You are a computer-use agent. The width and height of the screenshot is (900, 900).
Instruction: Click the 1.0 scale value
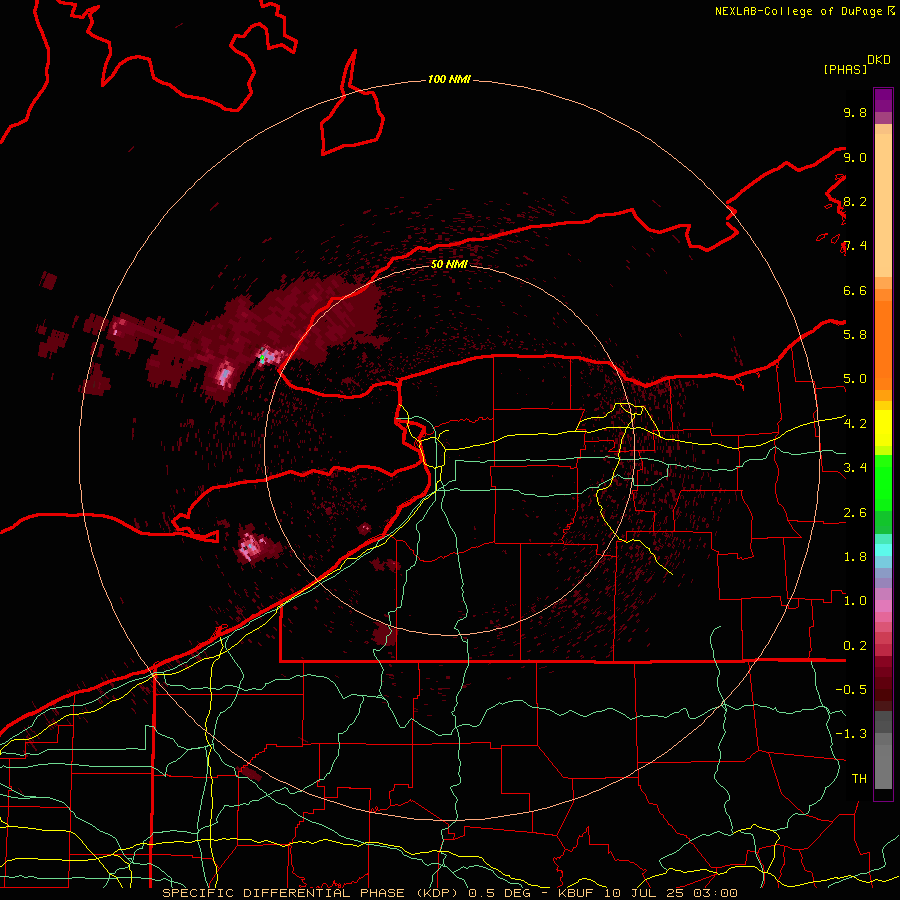[855, 601]
